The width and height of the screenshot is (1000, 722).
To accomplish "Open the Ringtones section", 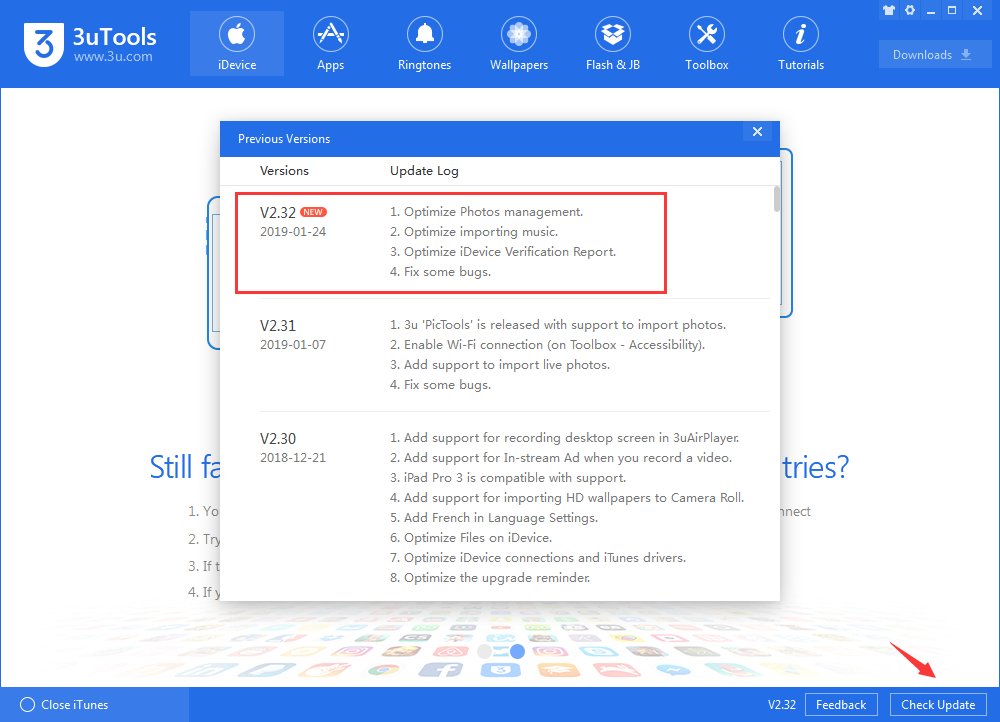I will [424, 43].
